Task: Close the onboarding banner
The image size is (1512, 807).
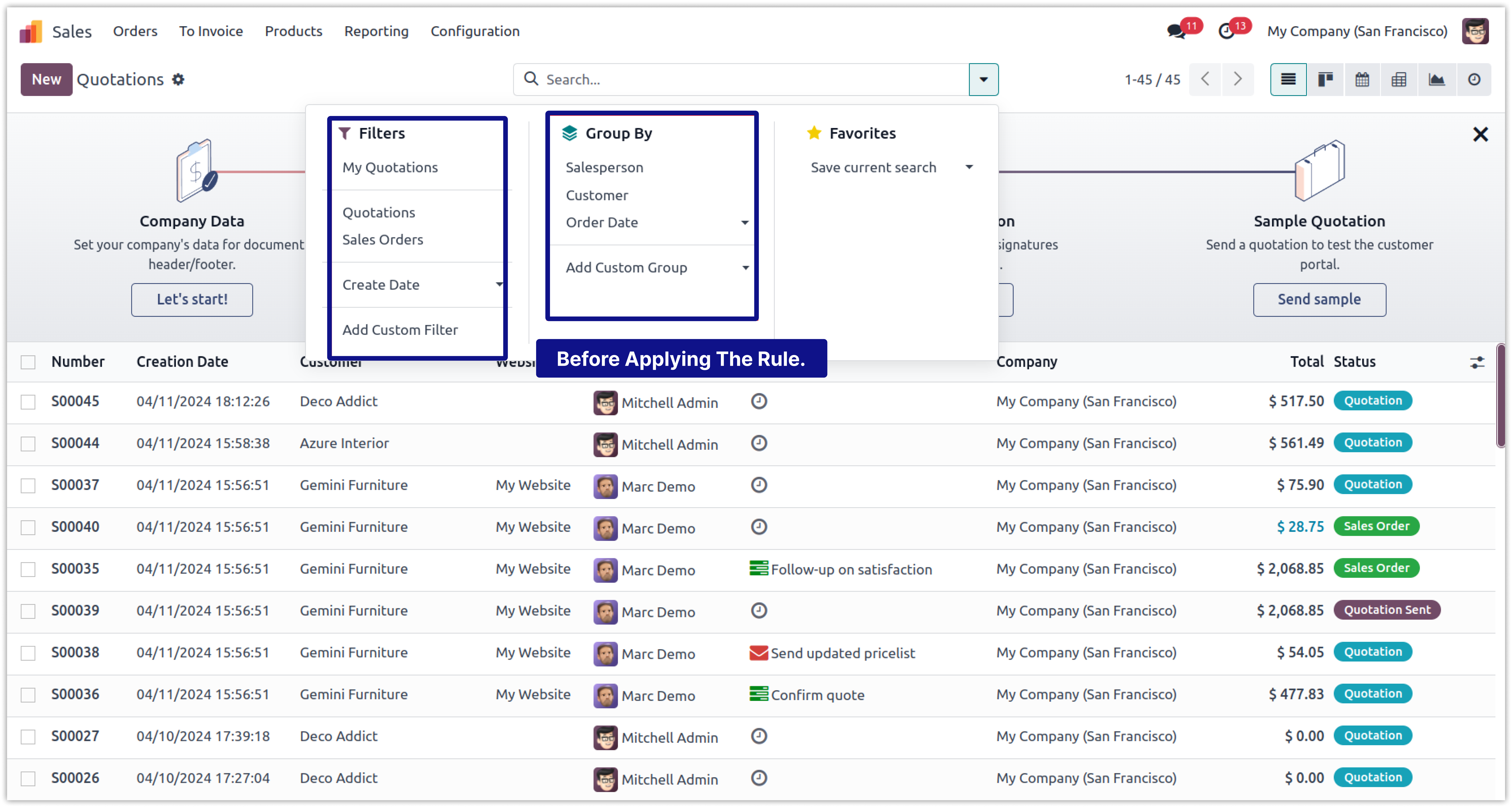Action: pos(1480,134)
